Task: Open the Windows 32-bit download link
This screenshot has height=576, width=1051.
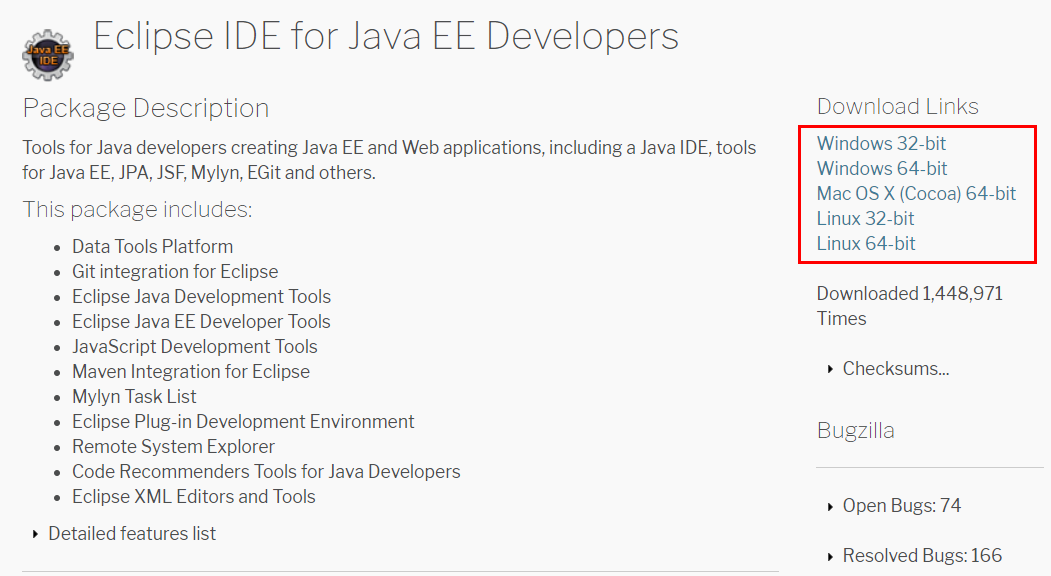Action: point(881,143)
